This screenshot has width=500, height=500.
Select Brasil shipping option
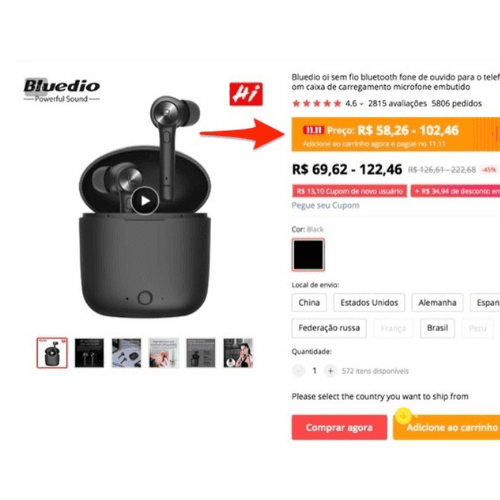point(437,328)
